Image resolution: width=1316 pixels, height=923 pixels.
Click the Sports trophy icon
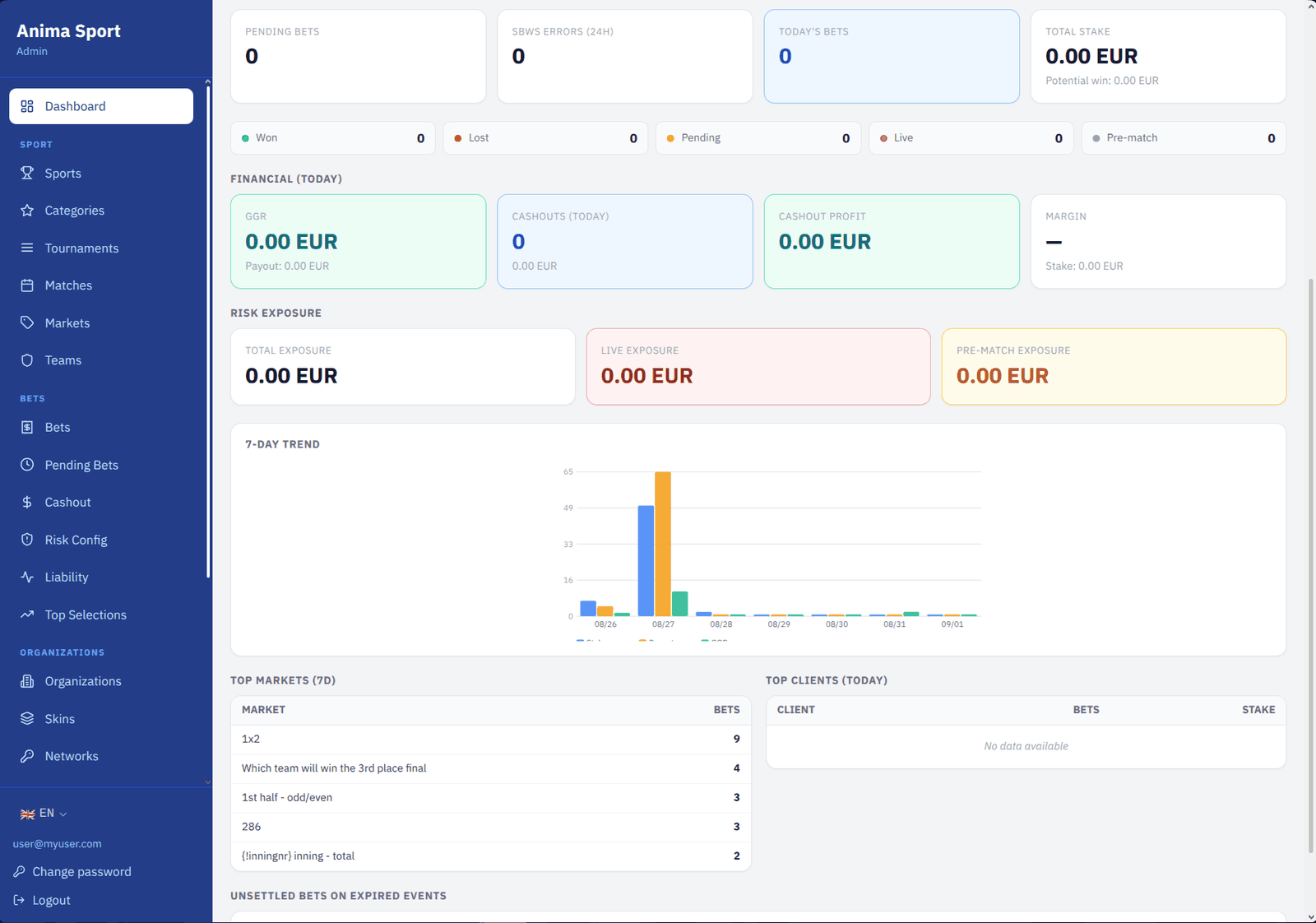27,173
